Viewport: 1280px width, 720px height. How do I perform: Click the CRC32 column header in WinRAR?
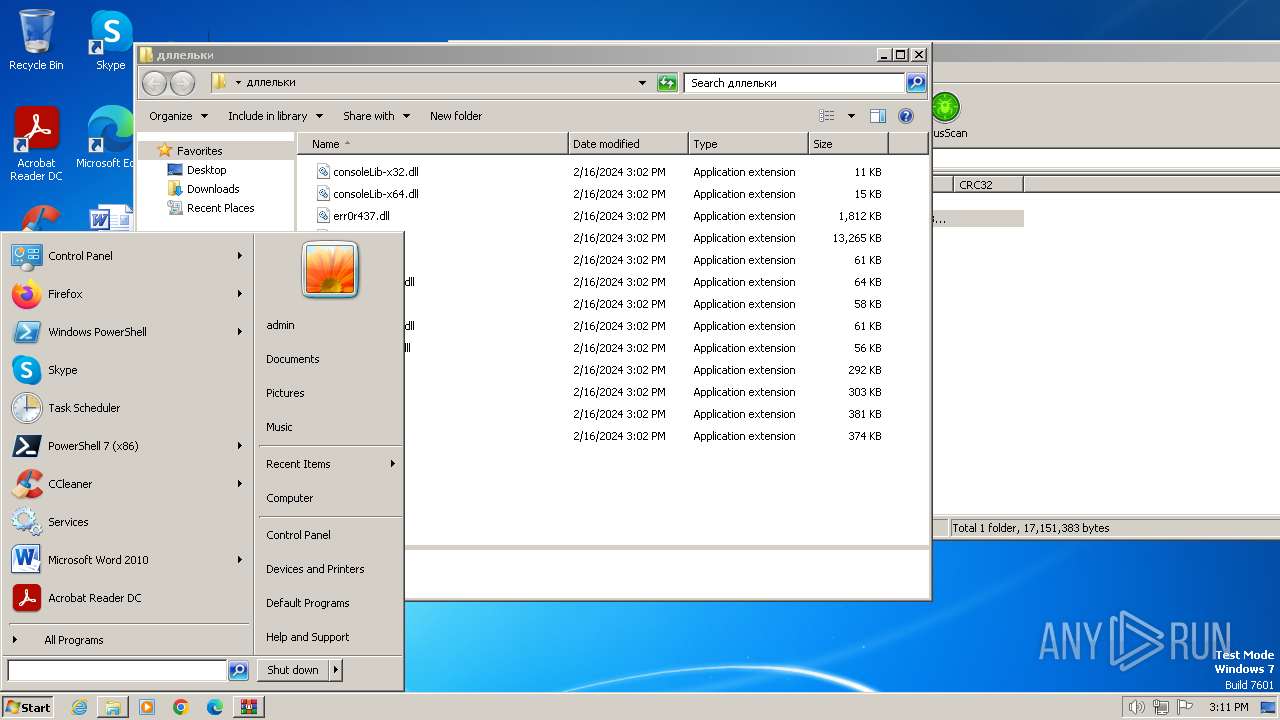(x=988, y=184)
